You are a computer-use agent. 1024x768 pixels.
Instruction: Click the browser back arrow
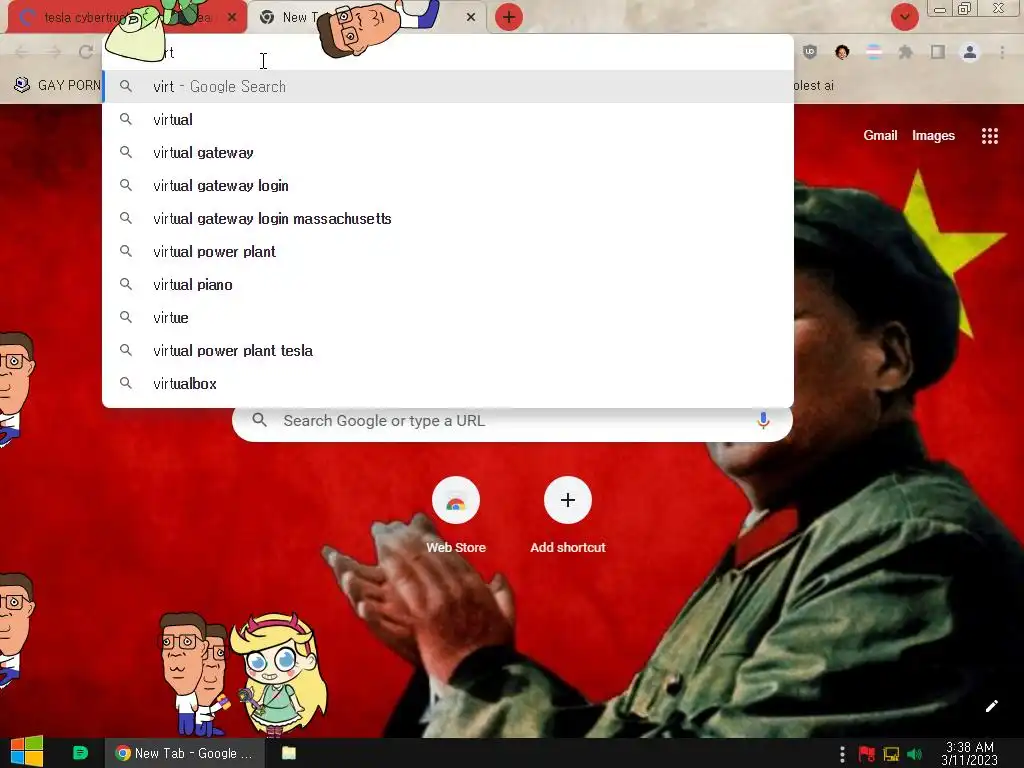[22, 52]
